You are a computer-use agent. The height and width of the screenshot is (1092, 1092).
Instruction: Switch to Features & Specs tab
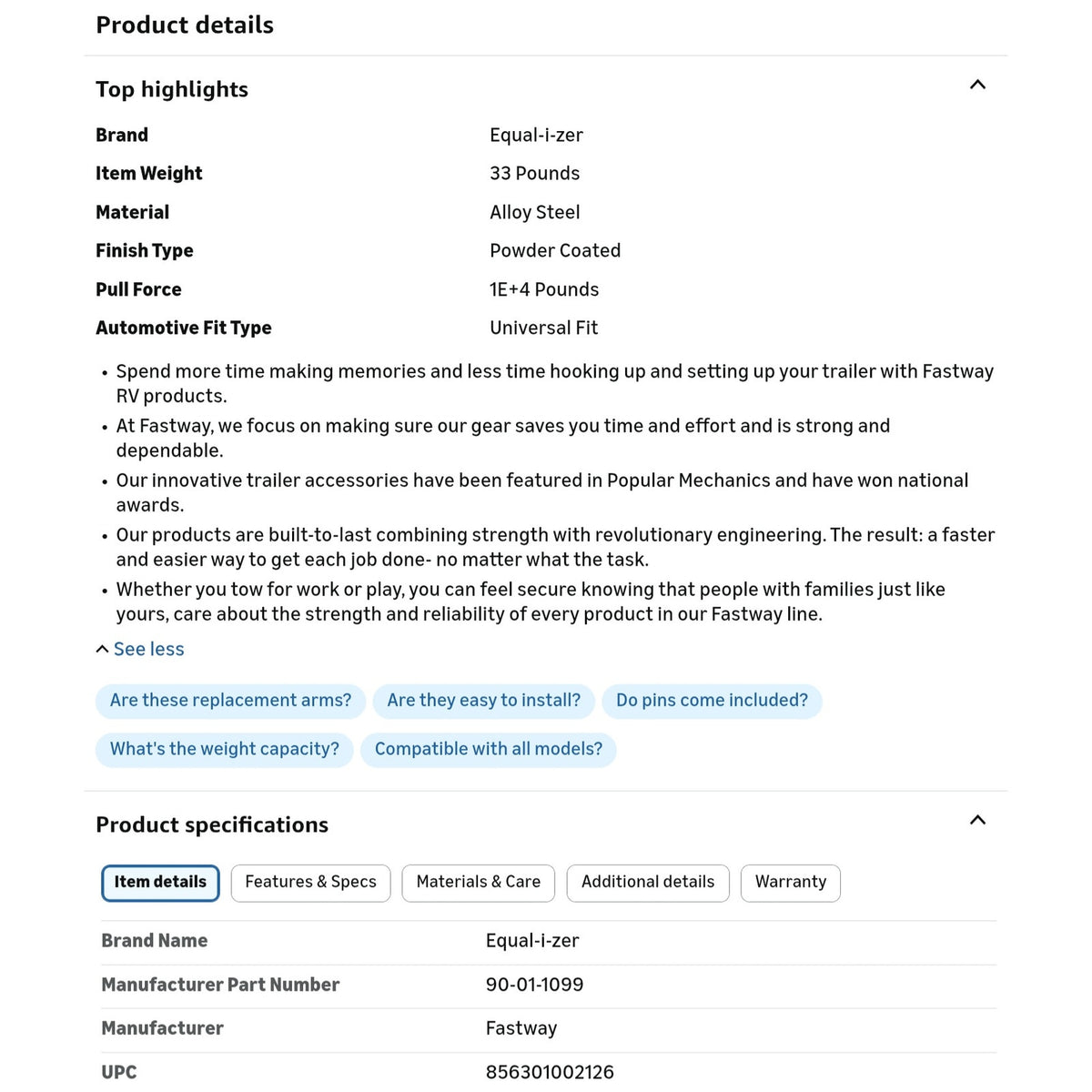(x=310, y=883)
